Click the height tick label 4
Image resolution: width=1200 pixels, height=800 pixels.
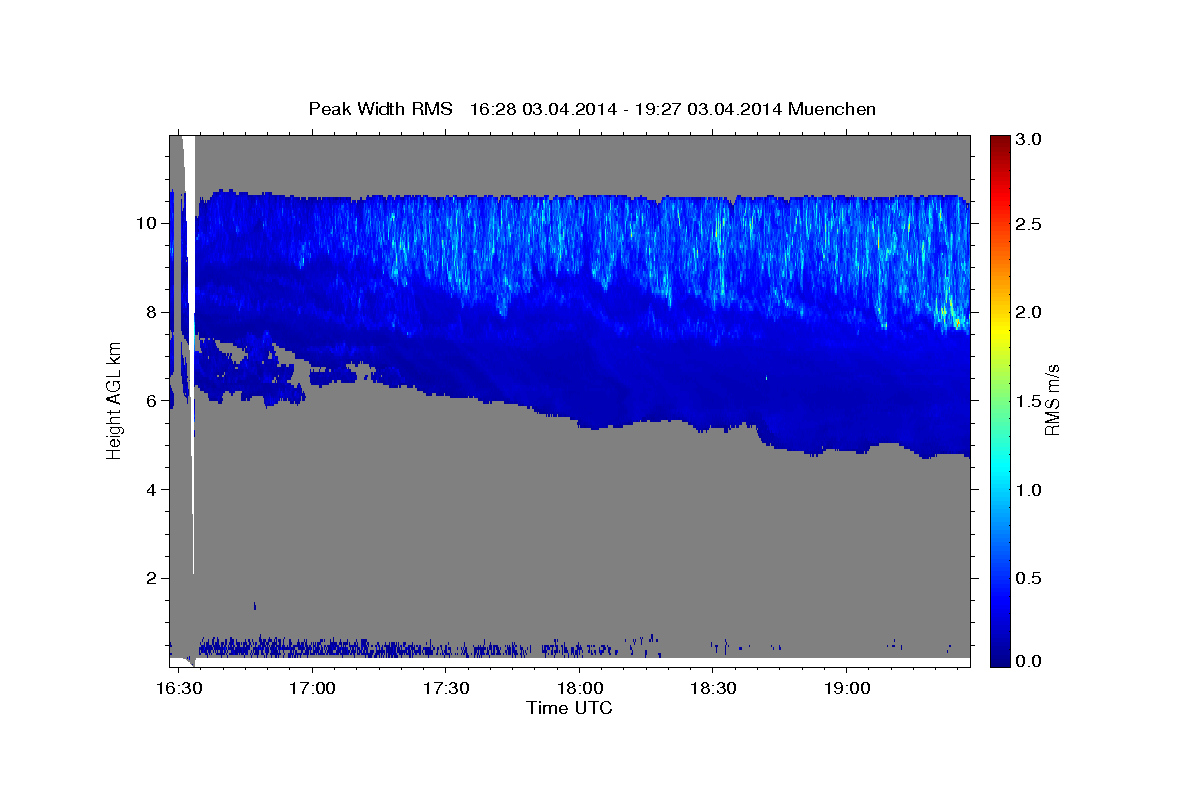tap(154, 489)
